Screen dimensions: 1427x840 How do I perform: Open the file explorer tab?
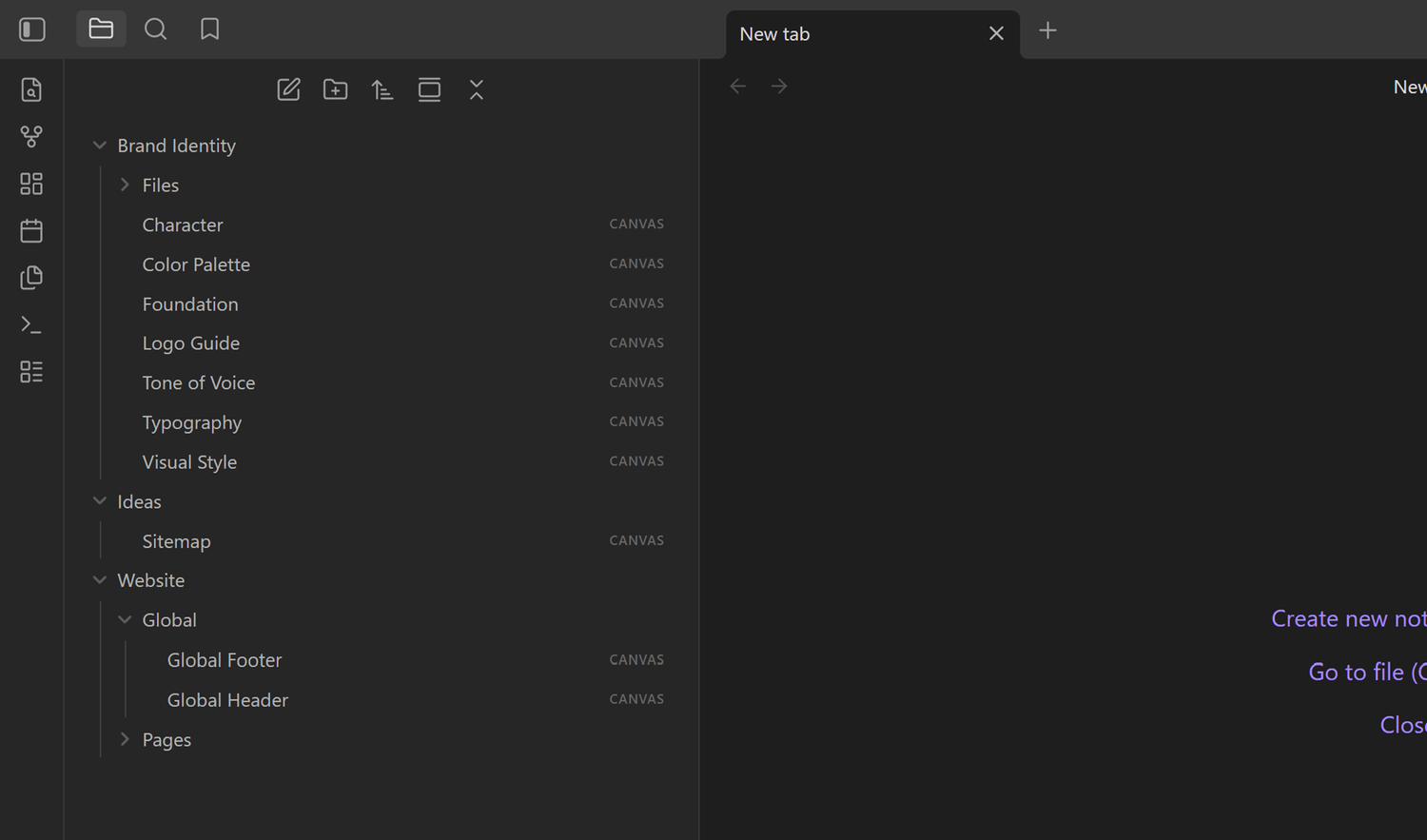point(101,29)
